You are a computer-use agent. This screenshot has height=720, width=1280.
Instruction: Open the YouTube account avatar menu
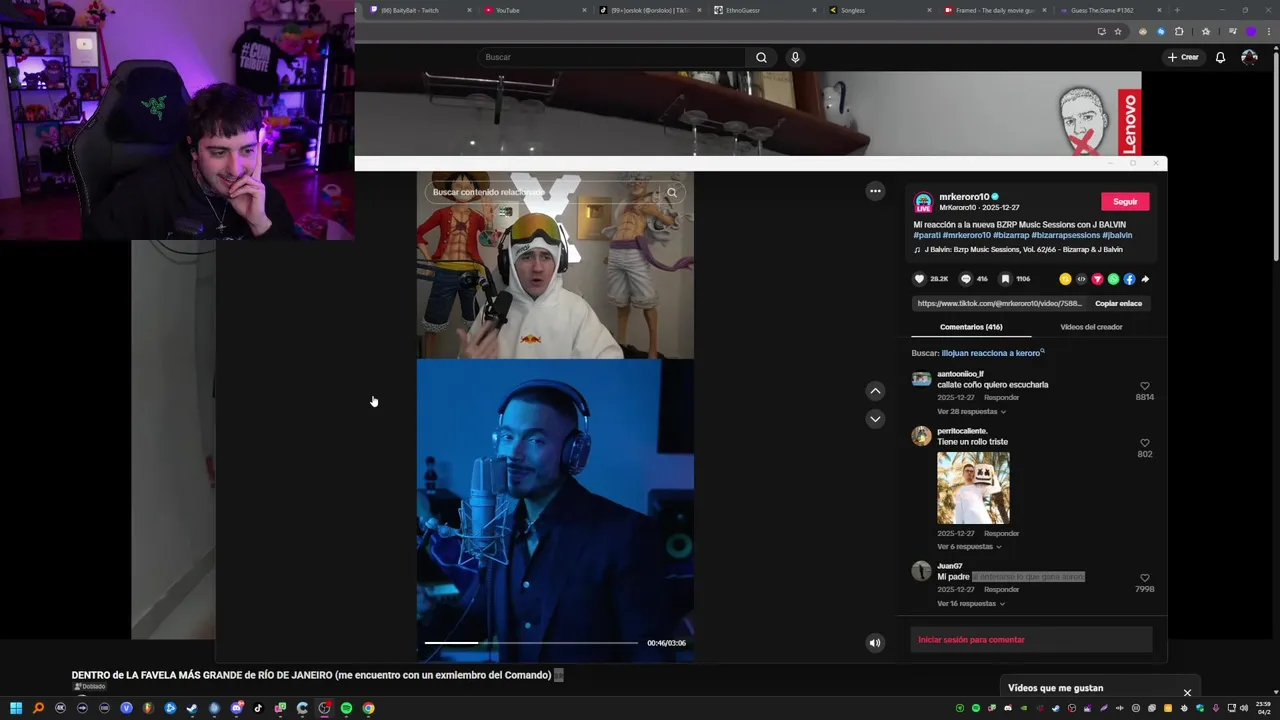click(x=1249, y=57)
